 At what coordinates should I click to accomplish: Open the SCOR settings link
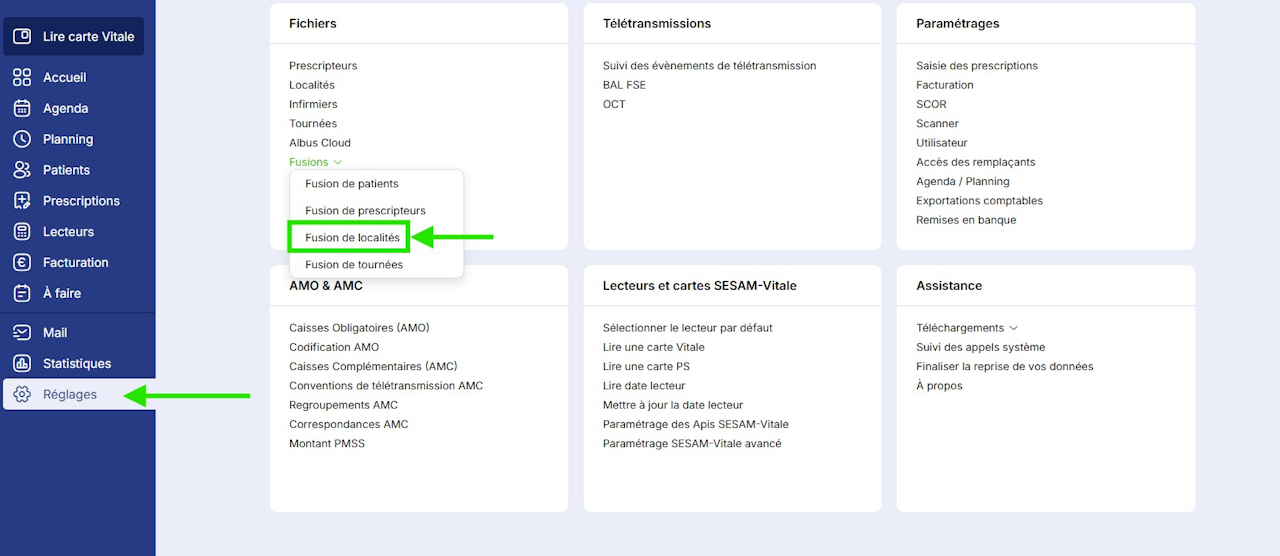(x=931, y=104)
